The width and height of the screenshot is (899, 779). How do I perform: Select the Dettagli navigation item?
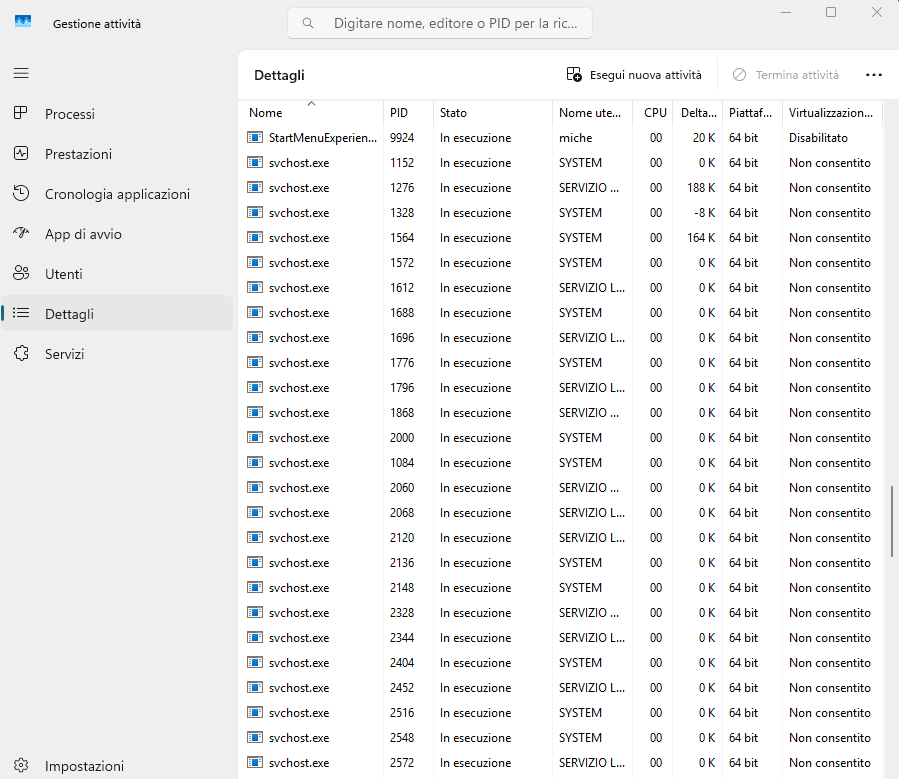click(x=117, y=314)
